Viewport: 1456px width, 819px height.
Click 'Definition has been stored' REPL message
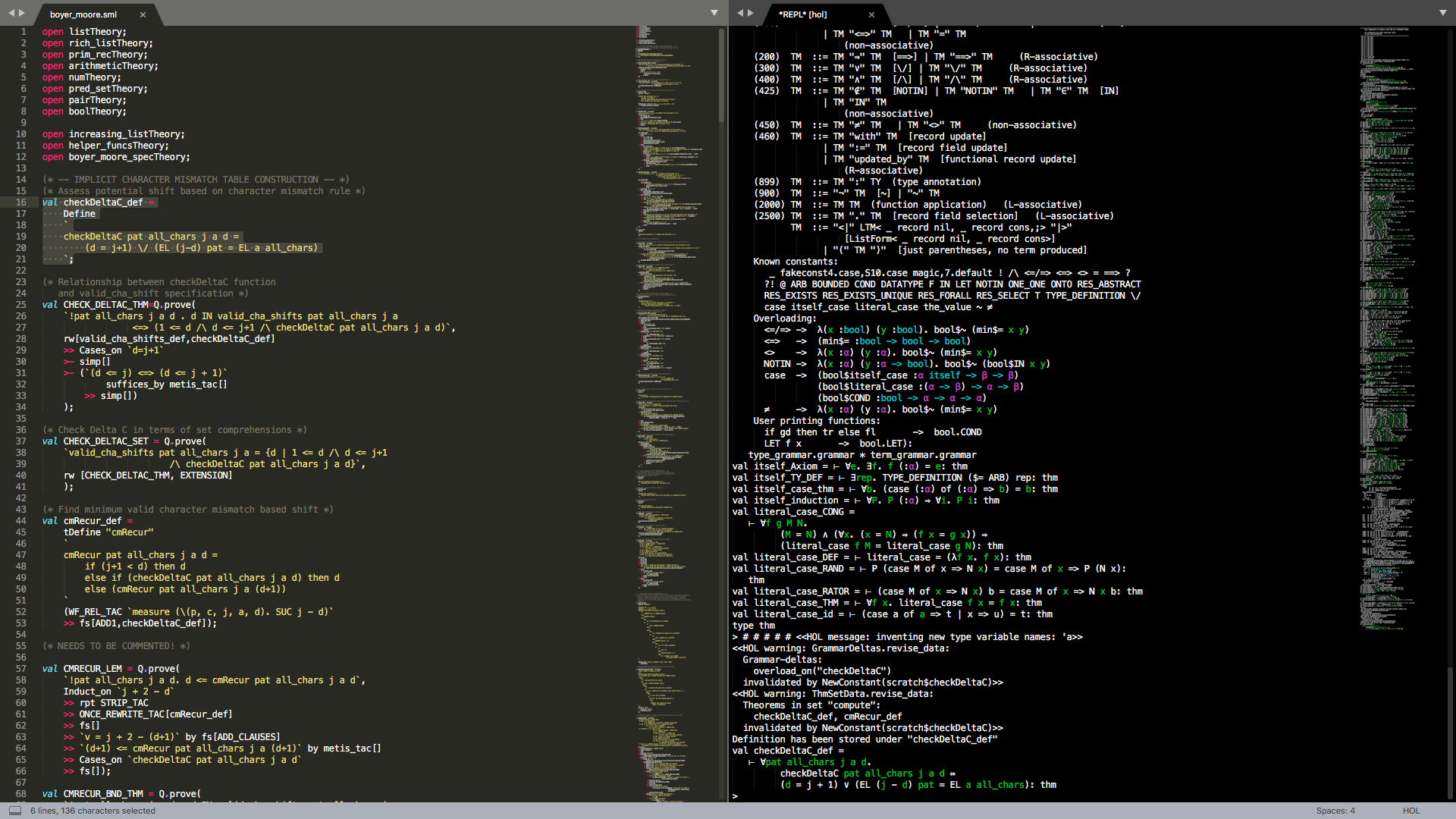coord(864,739)
